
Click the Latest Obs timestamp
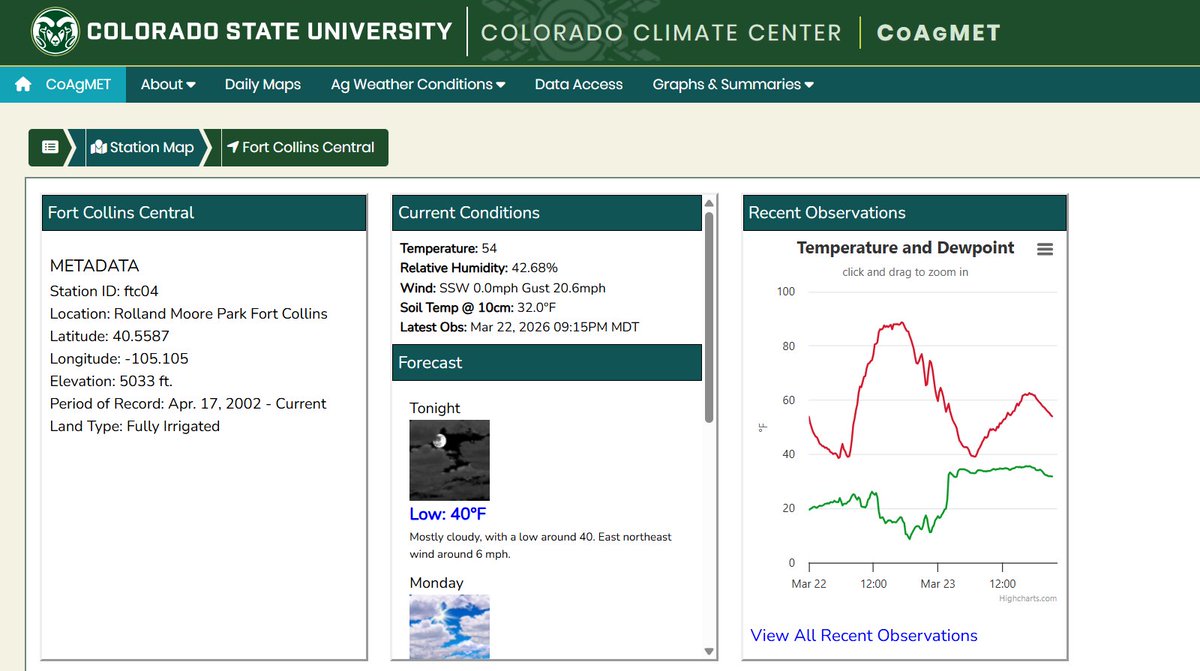[519, 327]
